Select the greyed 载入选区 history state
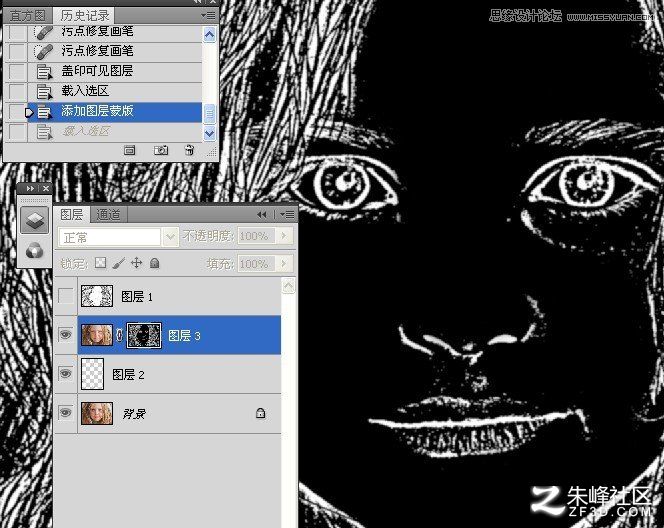This screenshot has width=664, height=528. pos(115,131)
